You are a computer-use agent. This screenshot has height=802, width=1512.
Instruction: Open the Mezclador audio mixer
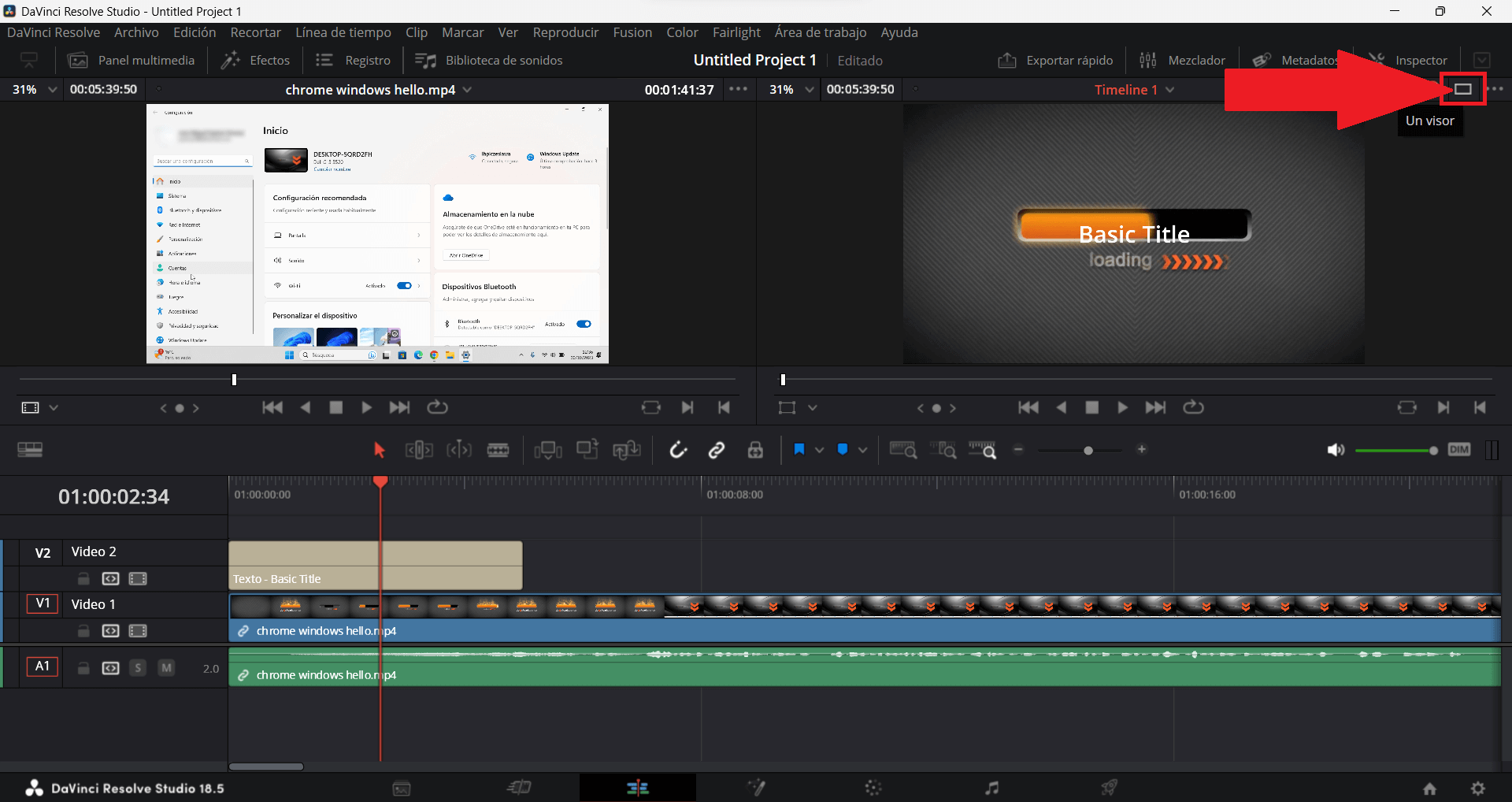pos(1182,60)
